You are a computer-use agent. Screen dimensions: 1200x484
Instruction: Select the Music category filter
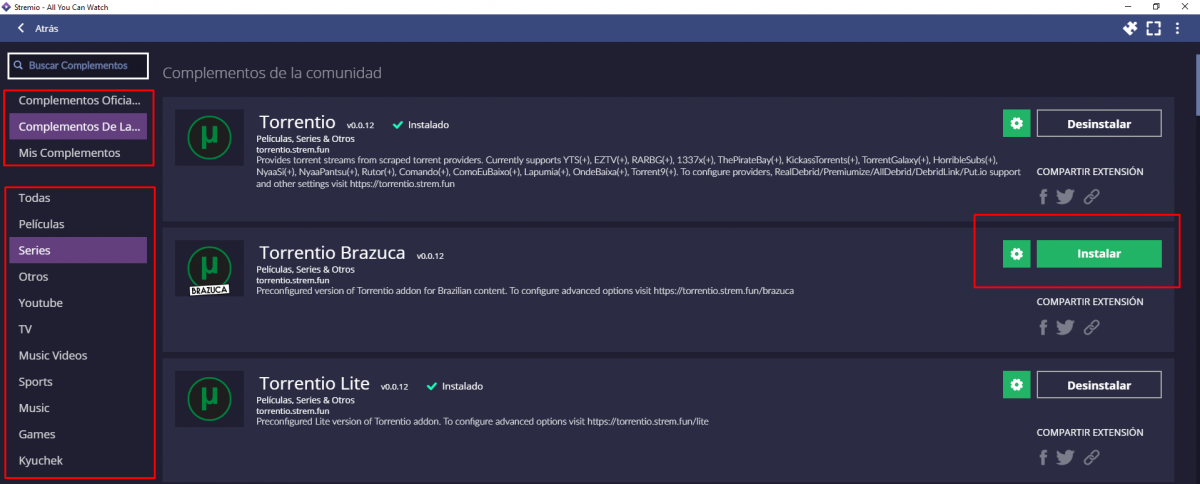click(78, 408)
